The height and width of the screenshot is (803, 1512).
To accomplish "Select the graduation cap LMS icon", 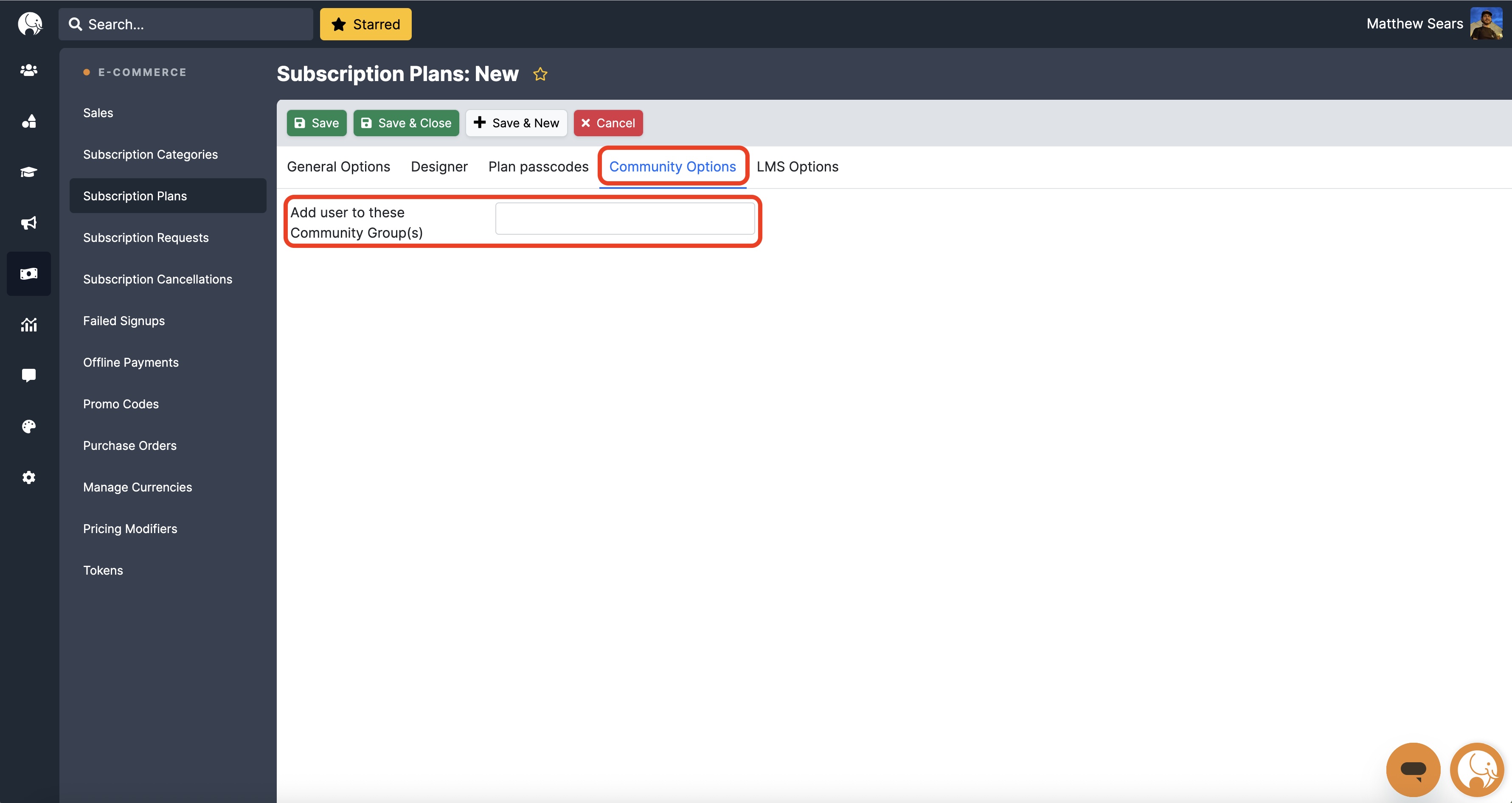I will click(x=29, y=172).
